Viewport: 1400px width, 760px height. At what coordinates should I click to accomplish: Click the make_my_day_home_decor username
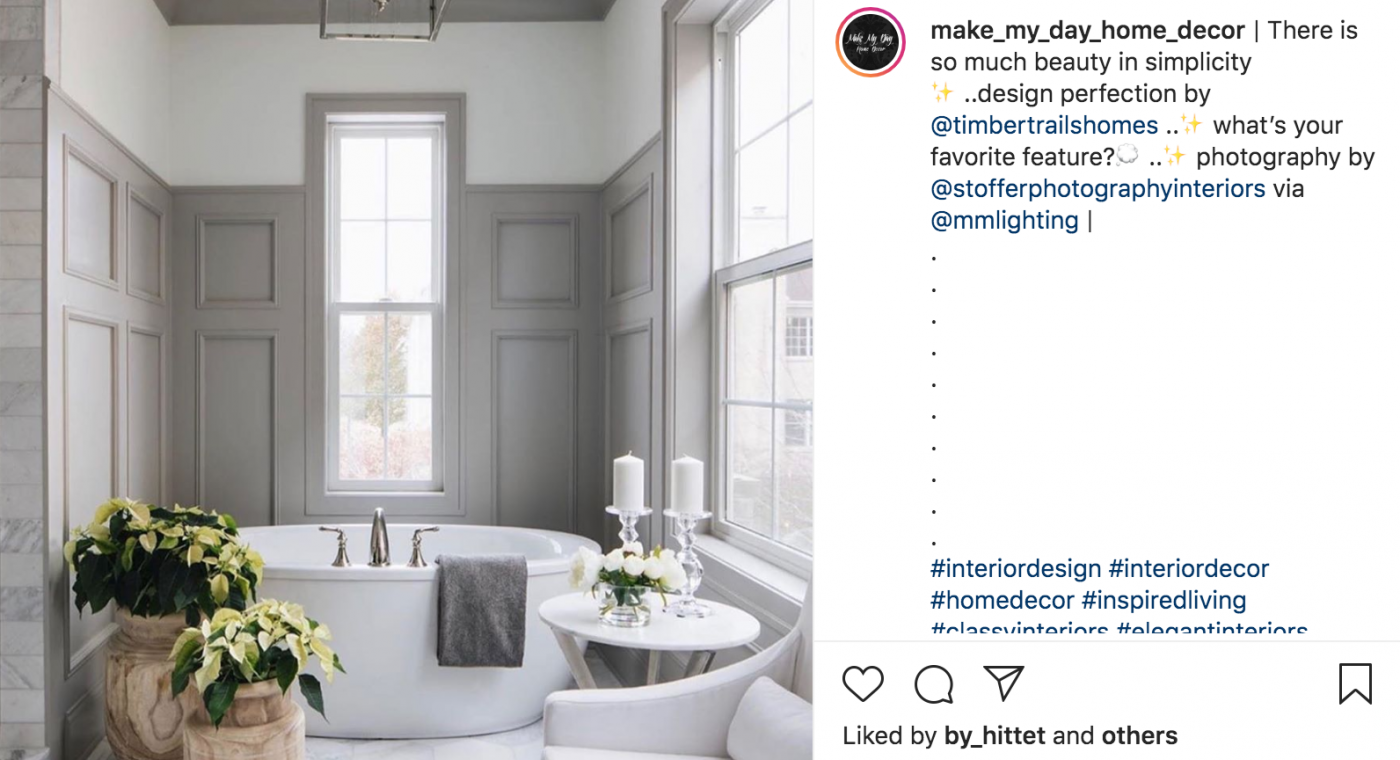[1087, 30]
